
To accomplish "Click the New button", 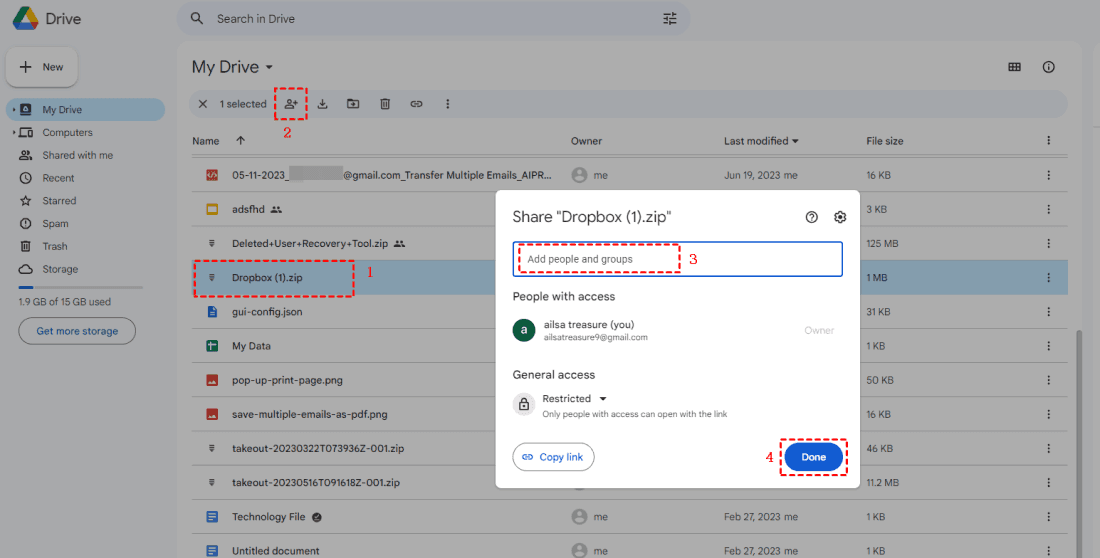I will click(42, 67).
